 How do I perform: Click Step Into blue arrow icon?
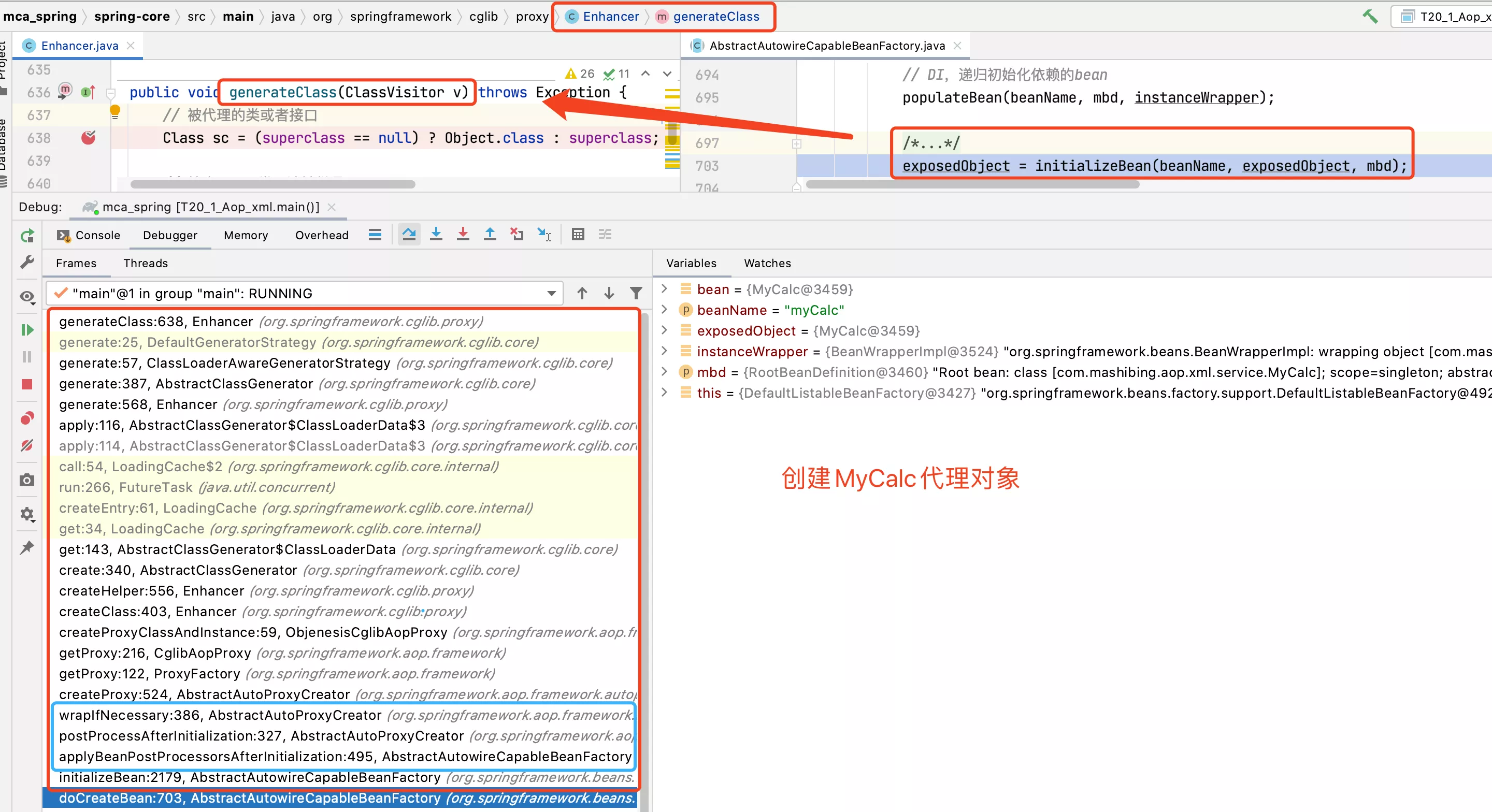tap(436, 235)
